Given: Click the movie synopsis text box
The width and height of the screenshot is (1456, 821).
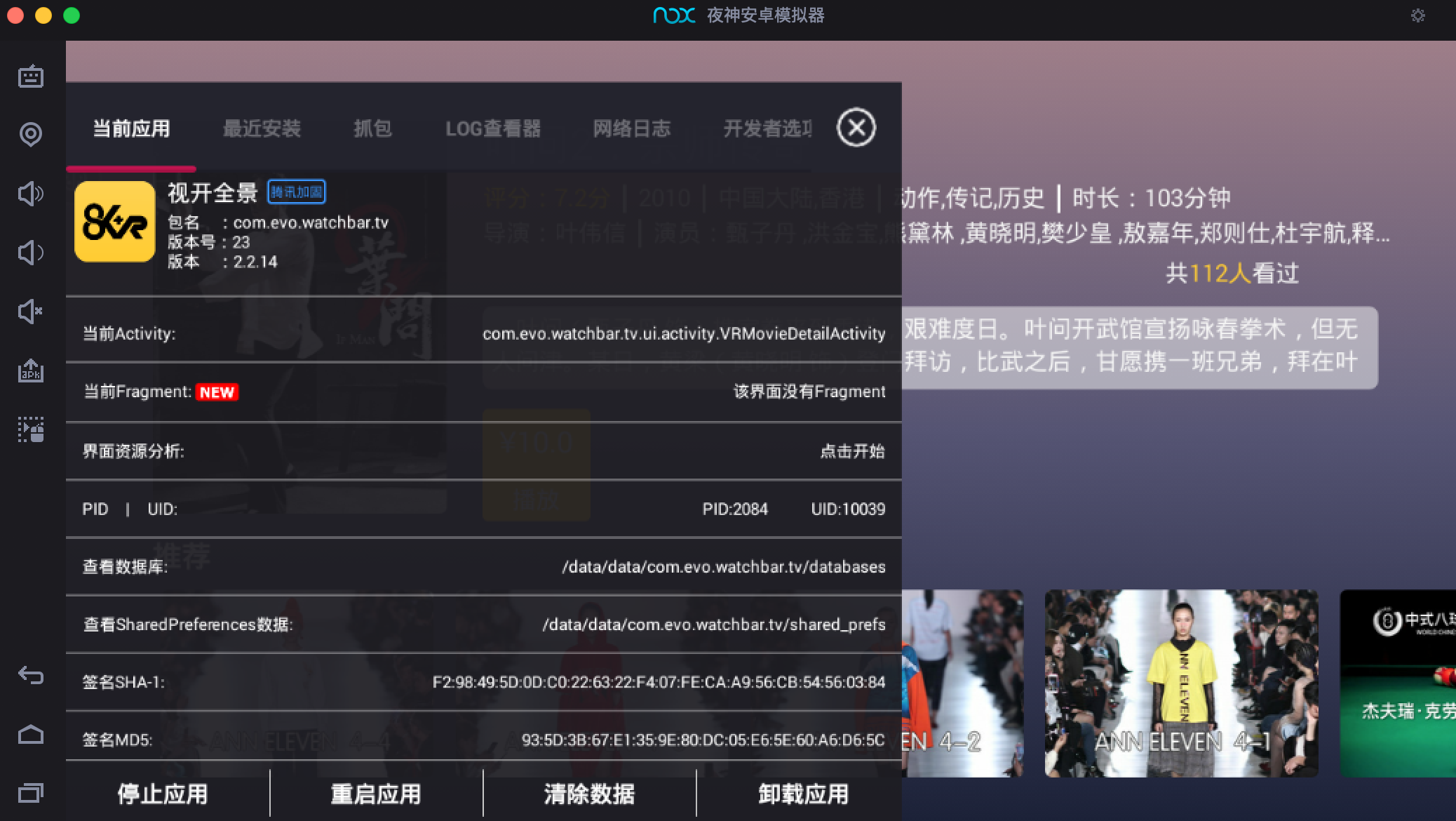Looking at the screenshot, I should point(1140,347).
